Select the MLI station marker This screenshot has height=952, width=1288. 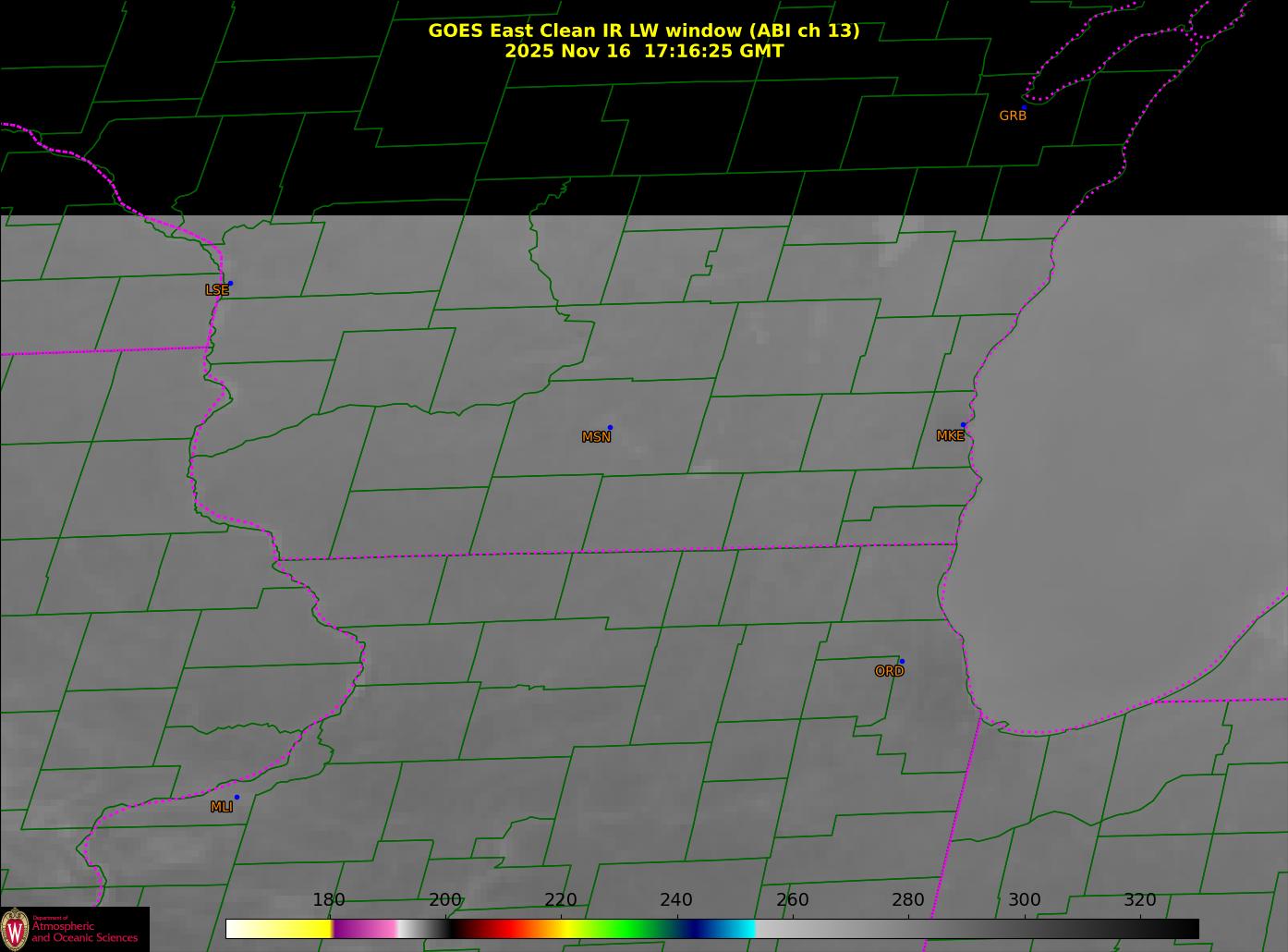[x=237, y=798]
